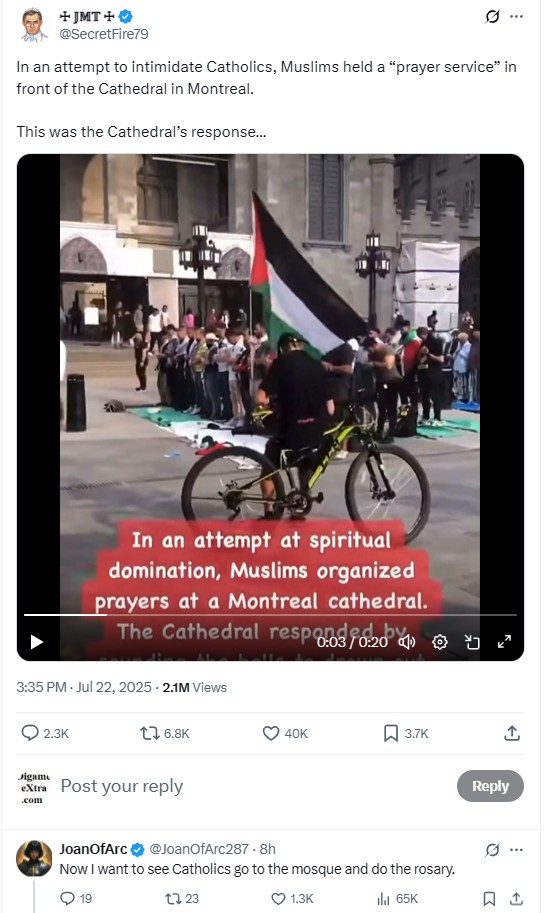Bookmark the post with 3.7K bookmarks

[x=406, y=733]
